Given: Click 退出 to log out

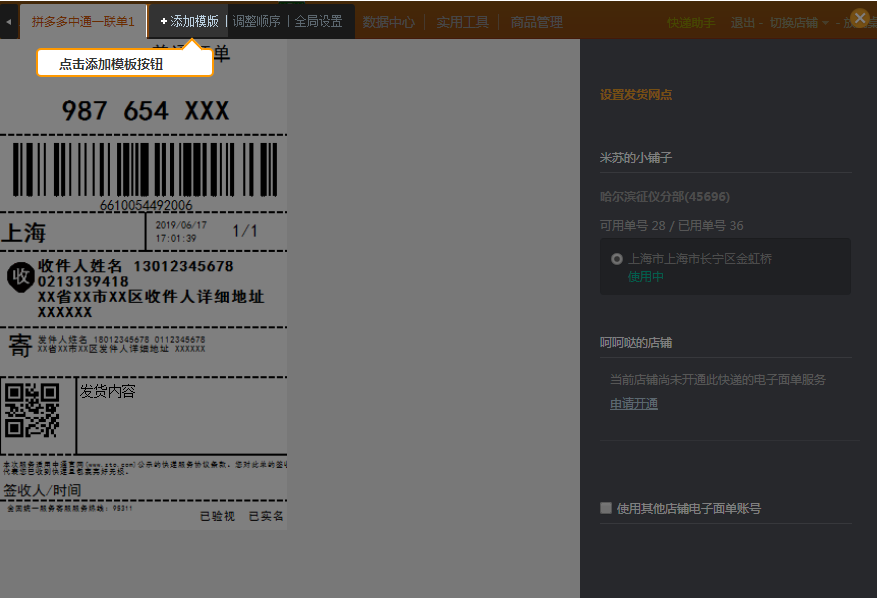Looking at the screenshot, I should click(743, 23).
